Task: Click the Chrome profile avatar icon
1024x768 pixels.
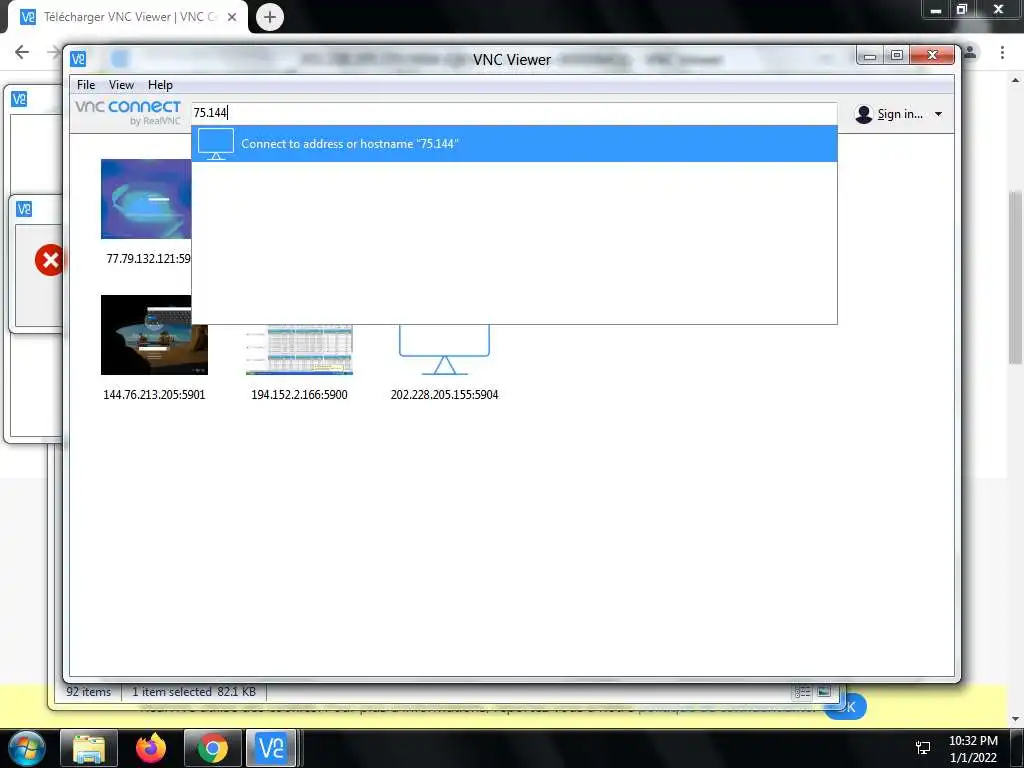Action: point(970,52)
